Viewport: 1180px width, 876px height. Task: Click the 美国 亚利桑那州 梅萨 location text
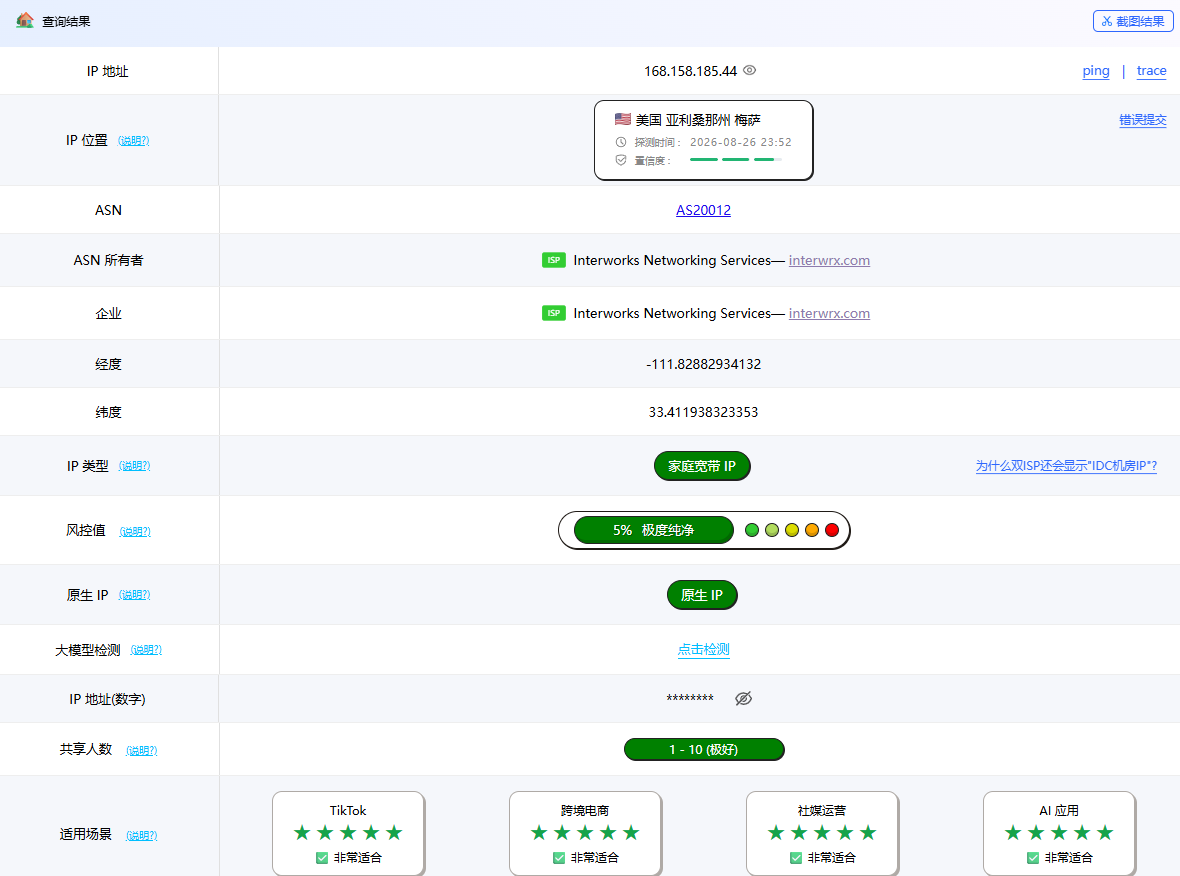pos(698,120)
